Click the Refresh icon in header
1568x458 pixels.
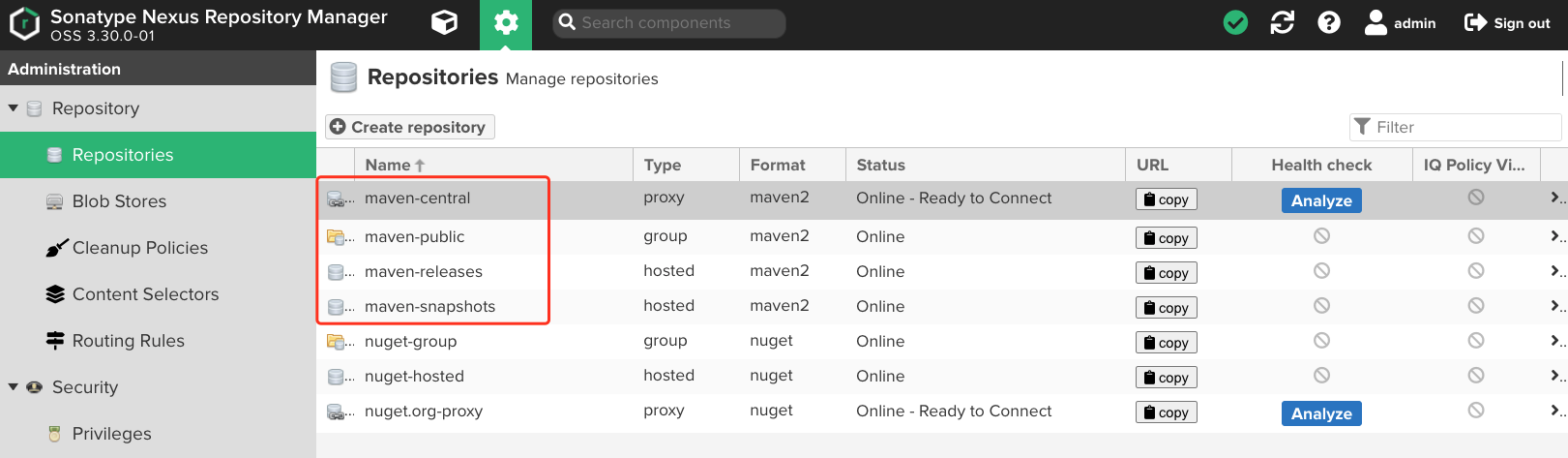click(1283, 22)
